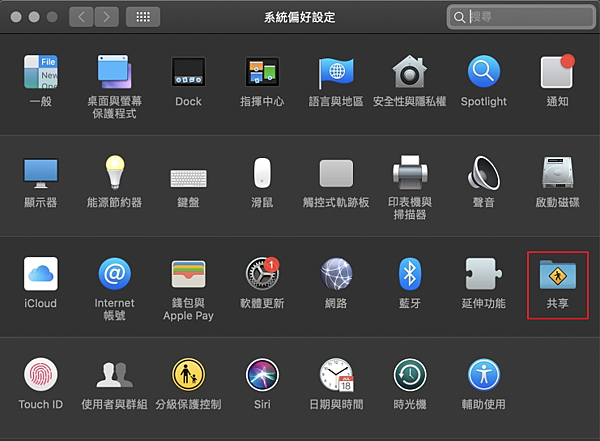Screen dimensions: 600x441
Task: Click the magnifier icon in search field
Action: tap(459, 17)
